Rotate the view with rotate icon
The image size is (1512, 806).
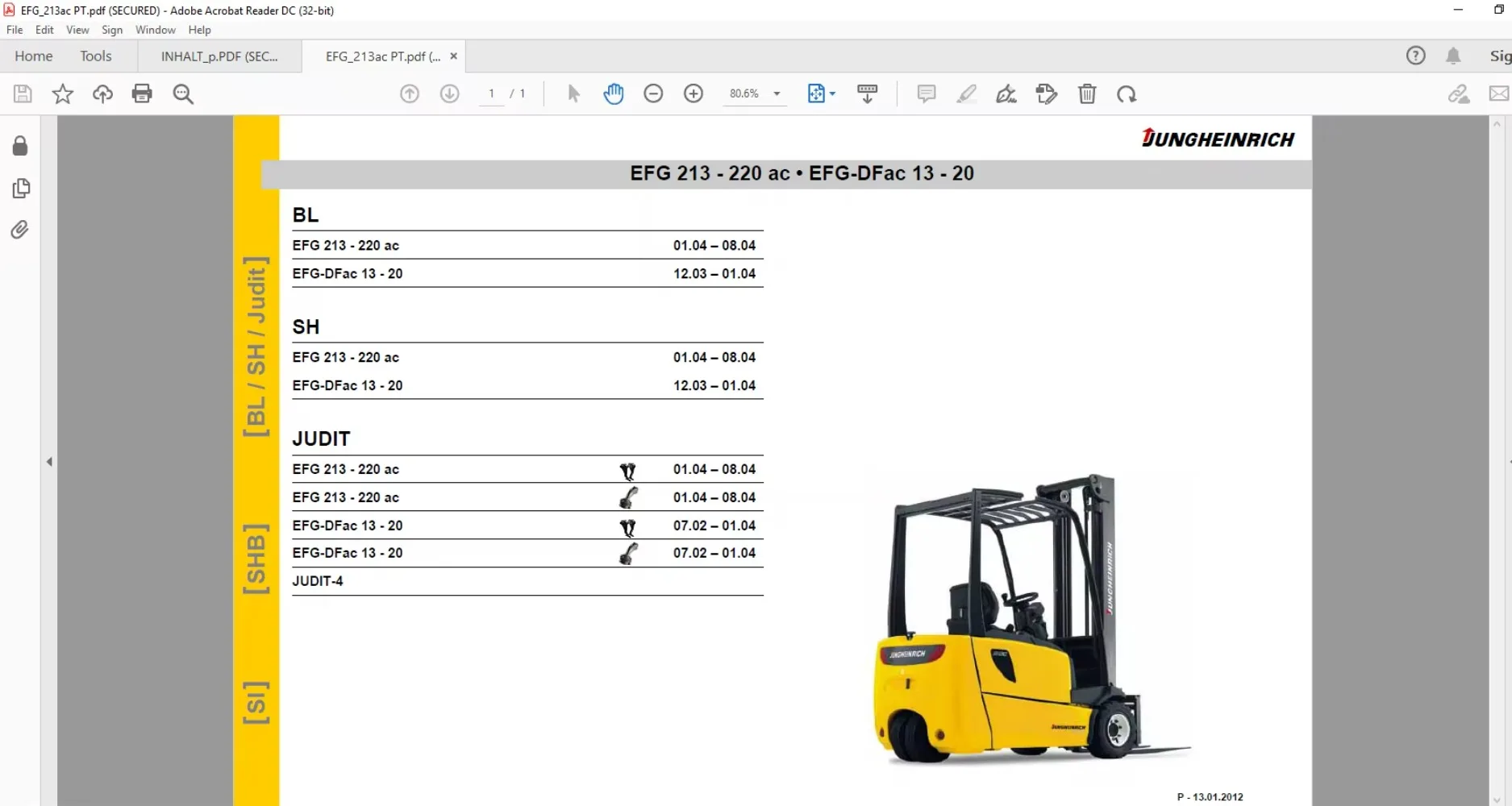point(1127,94)
